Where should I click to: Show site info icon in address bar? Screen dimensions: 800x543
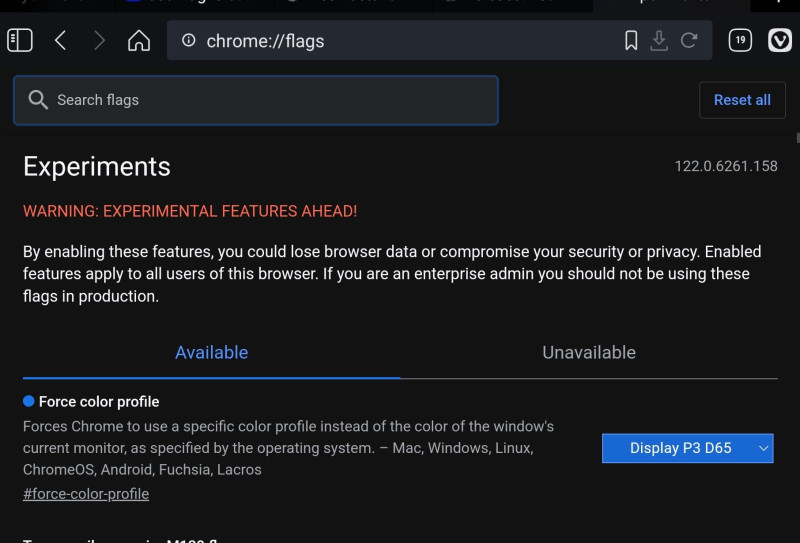[189, 40]
